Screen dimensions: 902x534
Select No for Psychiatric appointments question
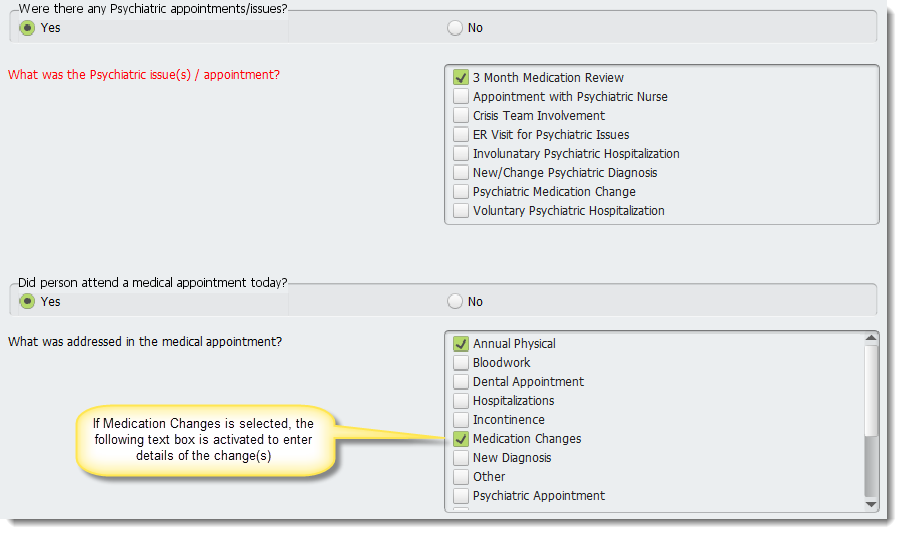tap(454, 28)
